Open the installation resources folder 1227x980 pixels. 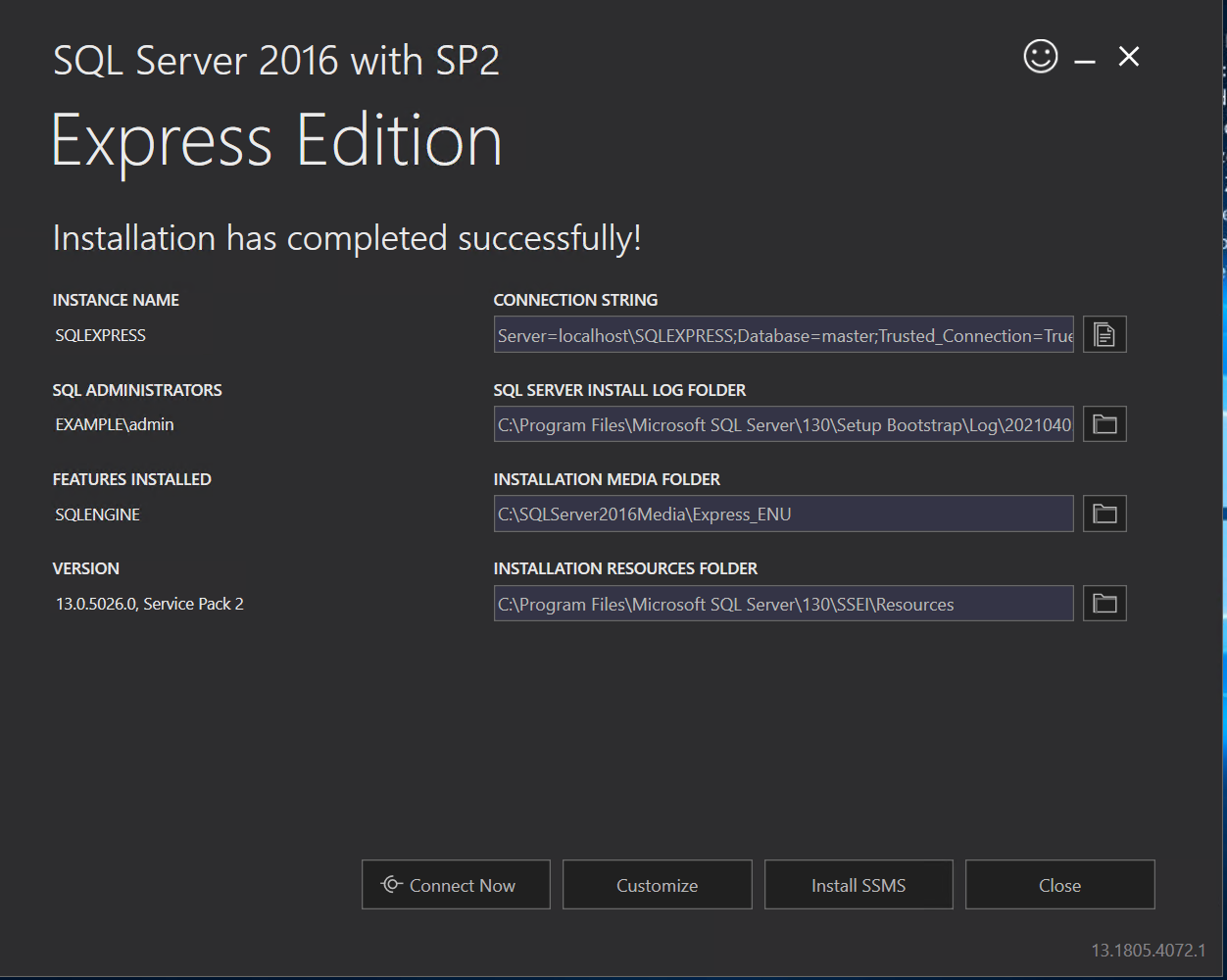[x=1104, y=604]
